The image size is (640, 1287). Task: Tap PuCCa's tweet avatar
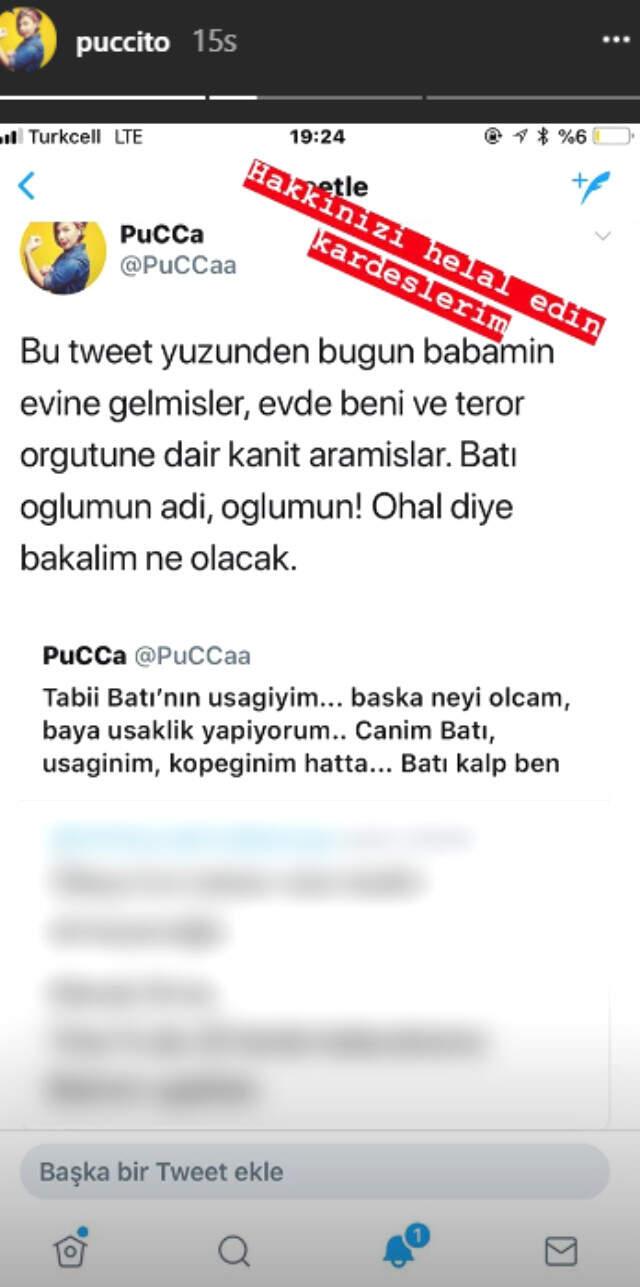63,258
